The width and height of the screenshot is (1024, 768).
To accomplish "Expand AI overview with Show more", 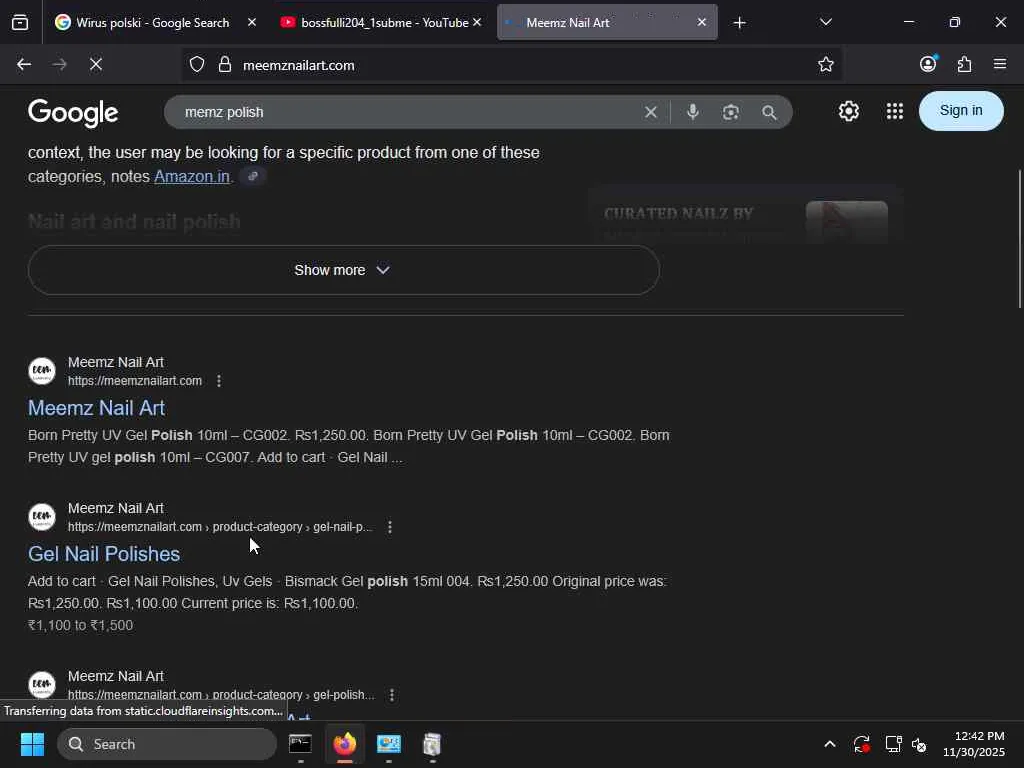I will point(344,270).
